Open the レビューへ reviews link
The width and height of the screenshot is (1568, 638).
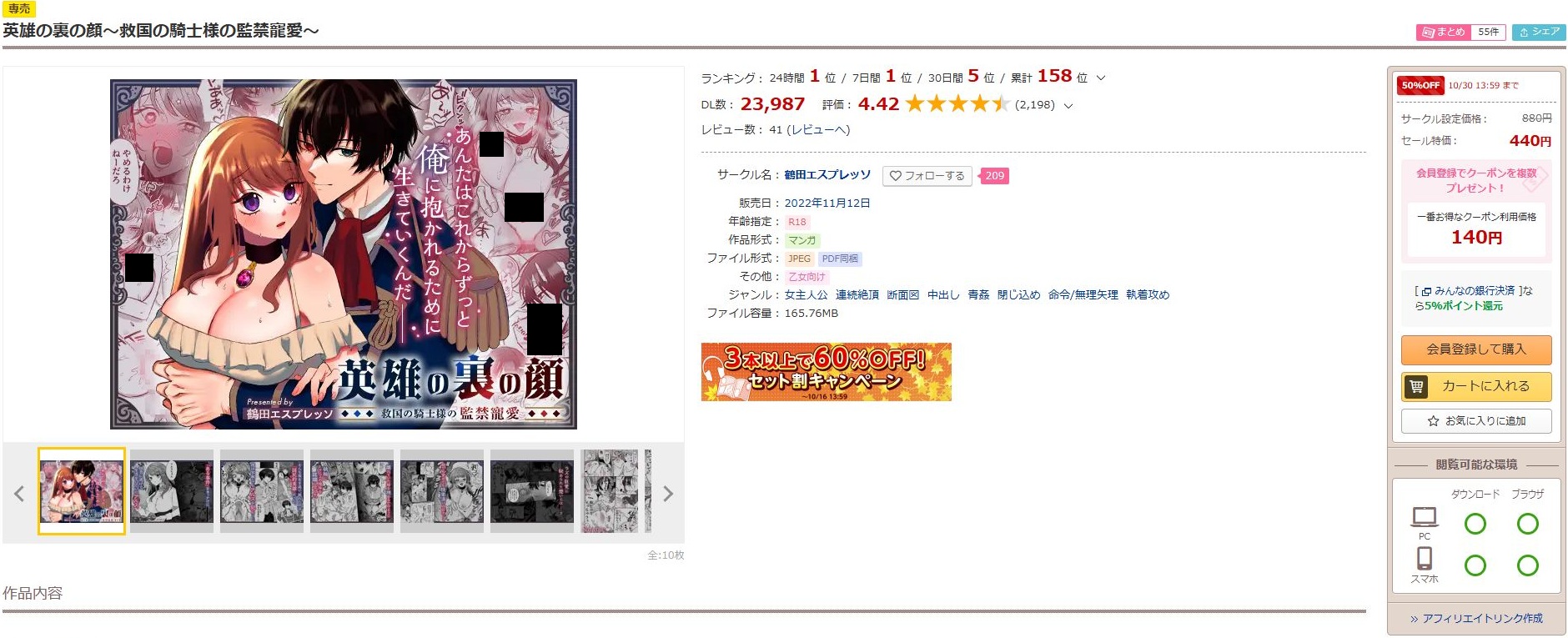click(x=818, y=130)
